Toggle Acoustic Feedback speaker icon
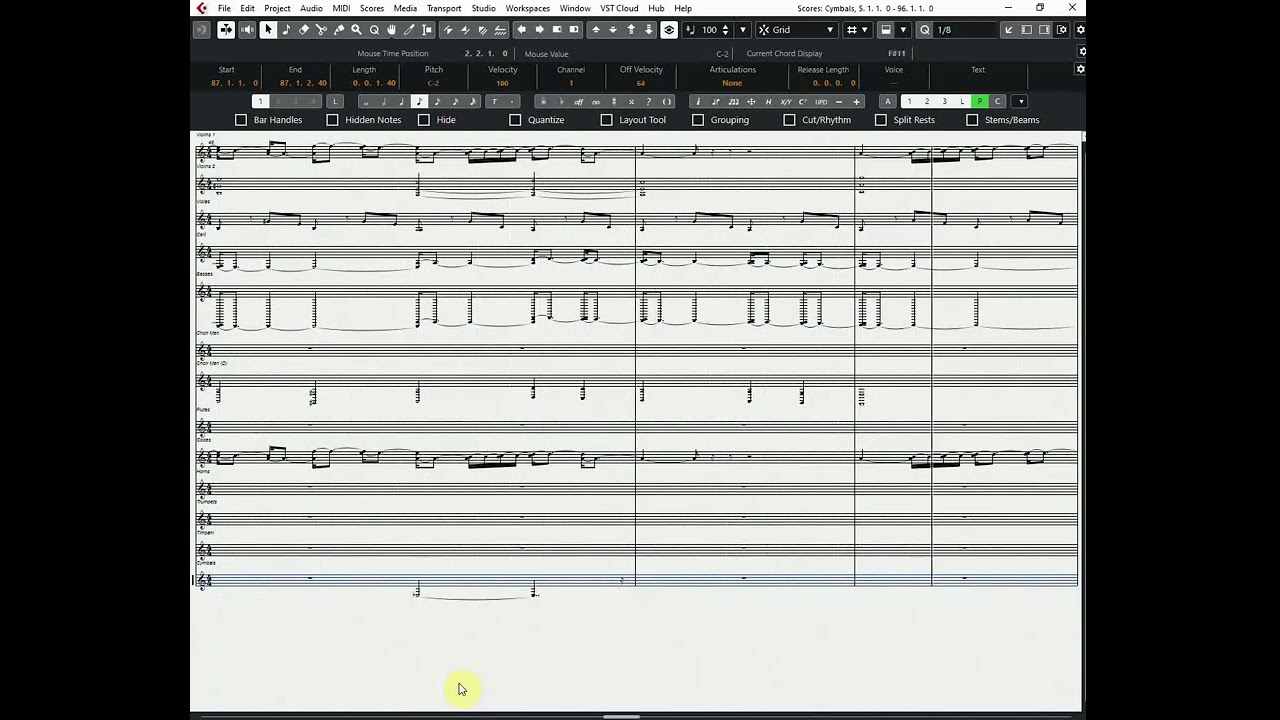 pos(247,30)
